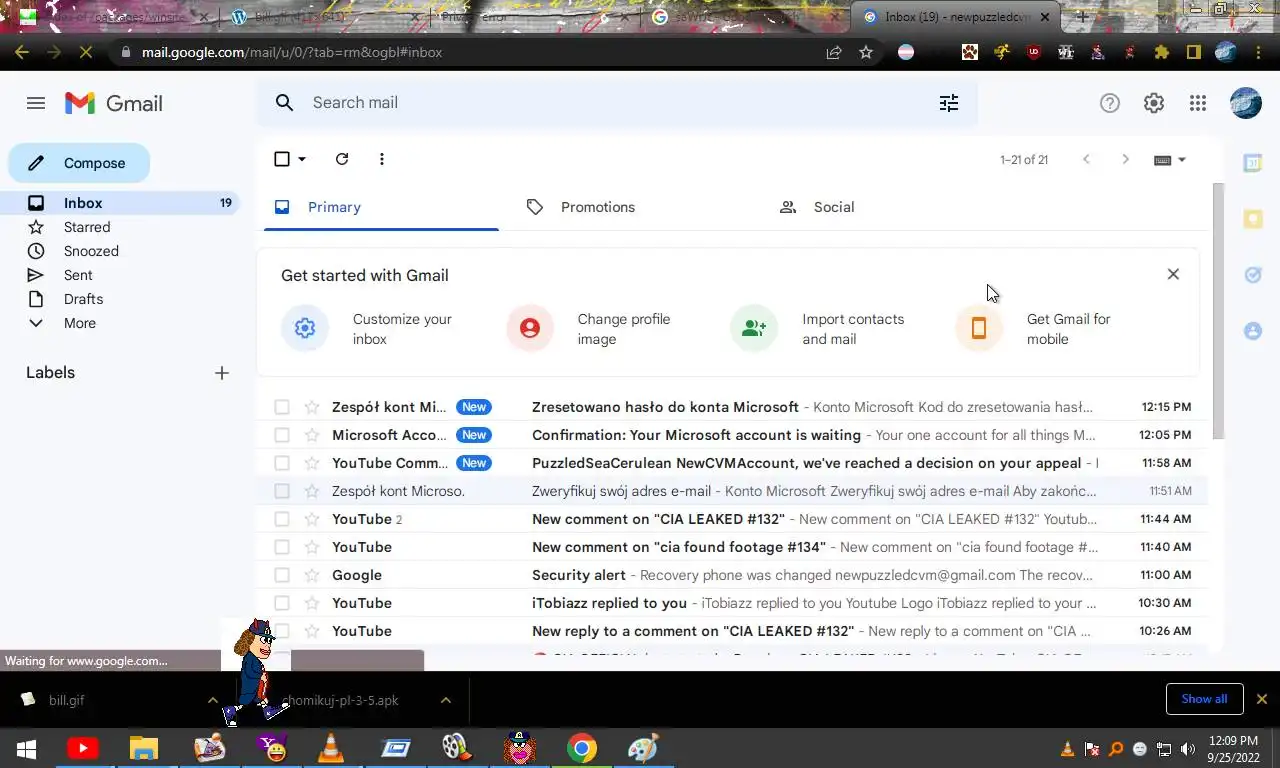
Task: Stop loading the page in the browser
Action: (86, 52)
